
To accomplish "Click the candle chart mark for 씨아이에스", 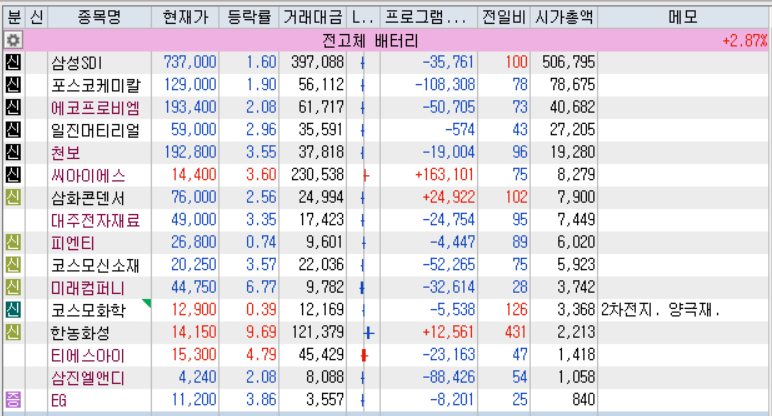I will [365, 175].
